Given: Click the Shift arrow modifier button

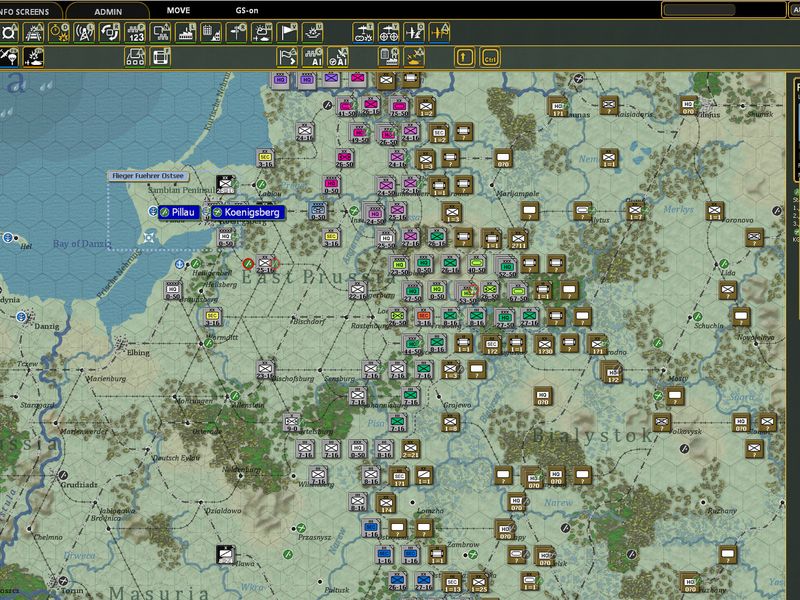Looking at the screenshot, I should point(464,57).
